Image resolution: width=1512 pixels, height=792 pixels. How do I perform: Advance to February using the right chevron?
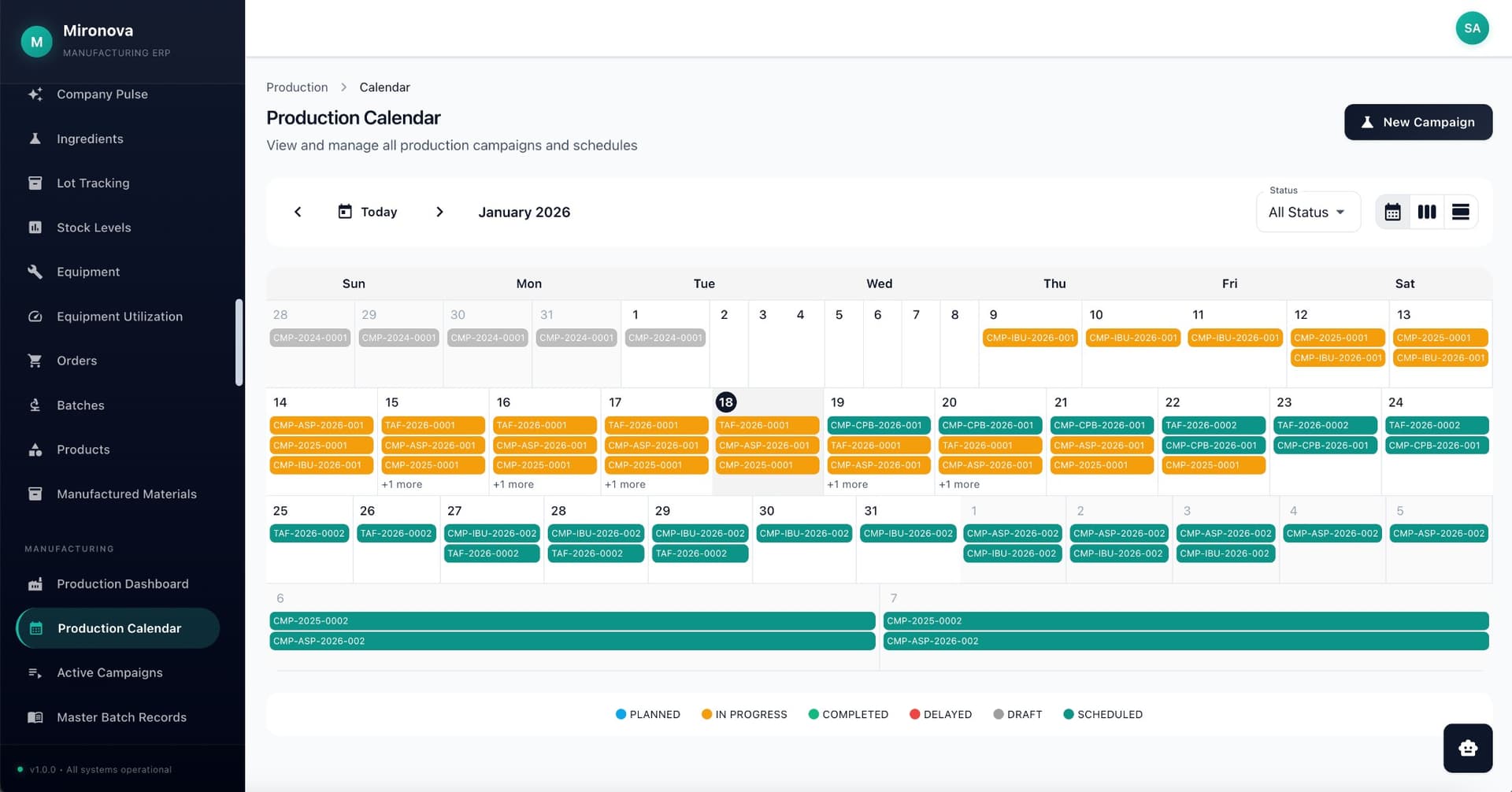[439, 211]
